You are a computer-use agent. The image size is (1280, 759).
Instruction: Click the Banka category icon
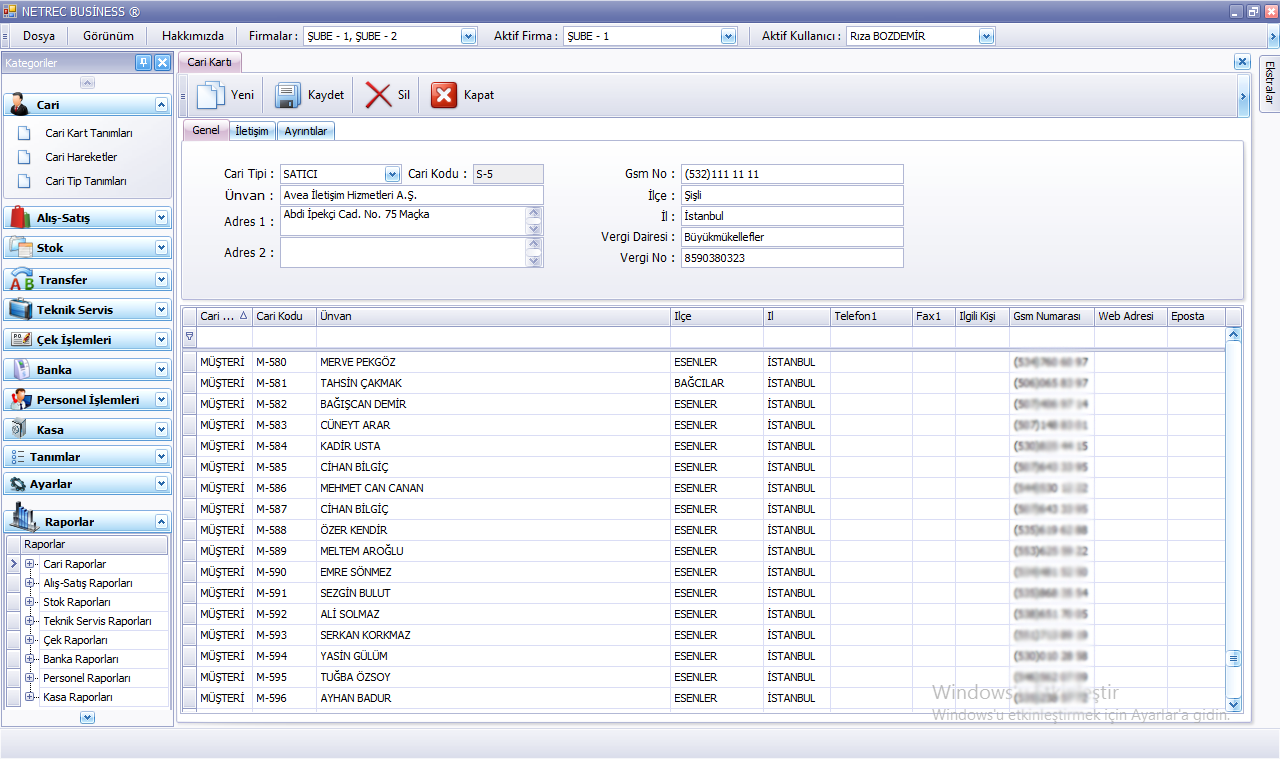click(x=20, y=369)
